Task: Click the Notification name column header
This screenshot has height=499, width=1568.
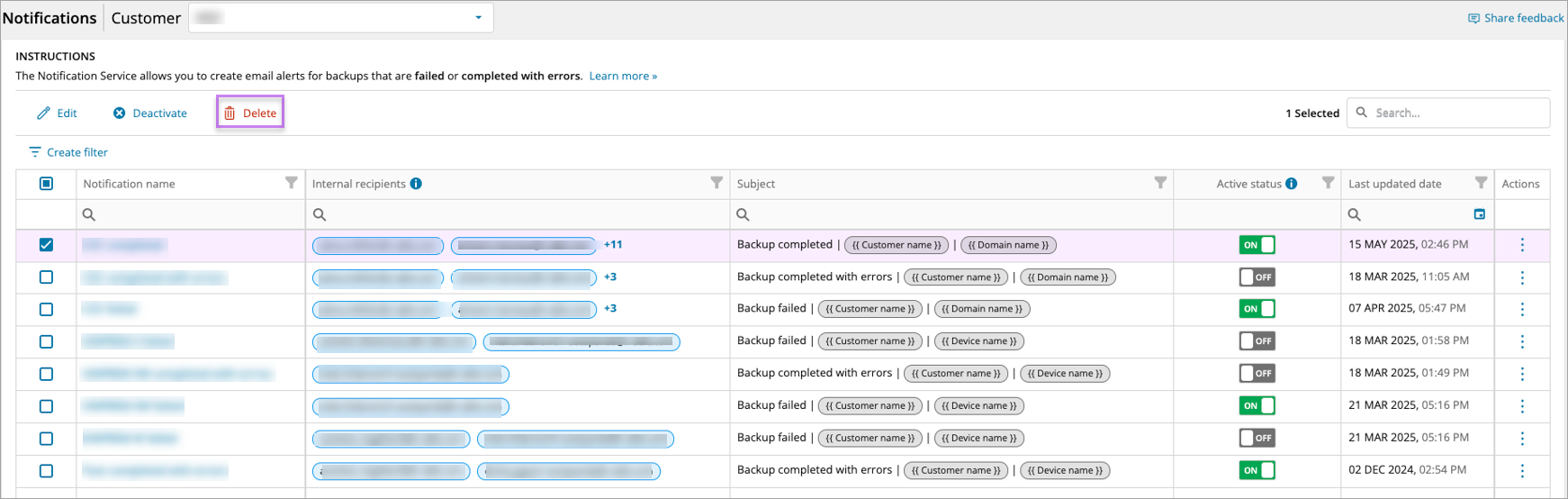Action: 129,184
